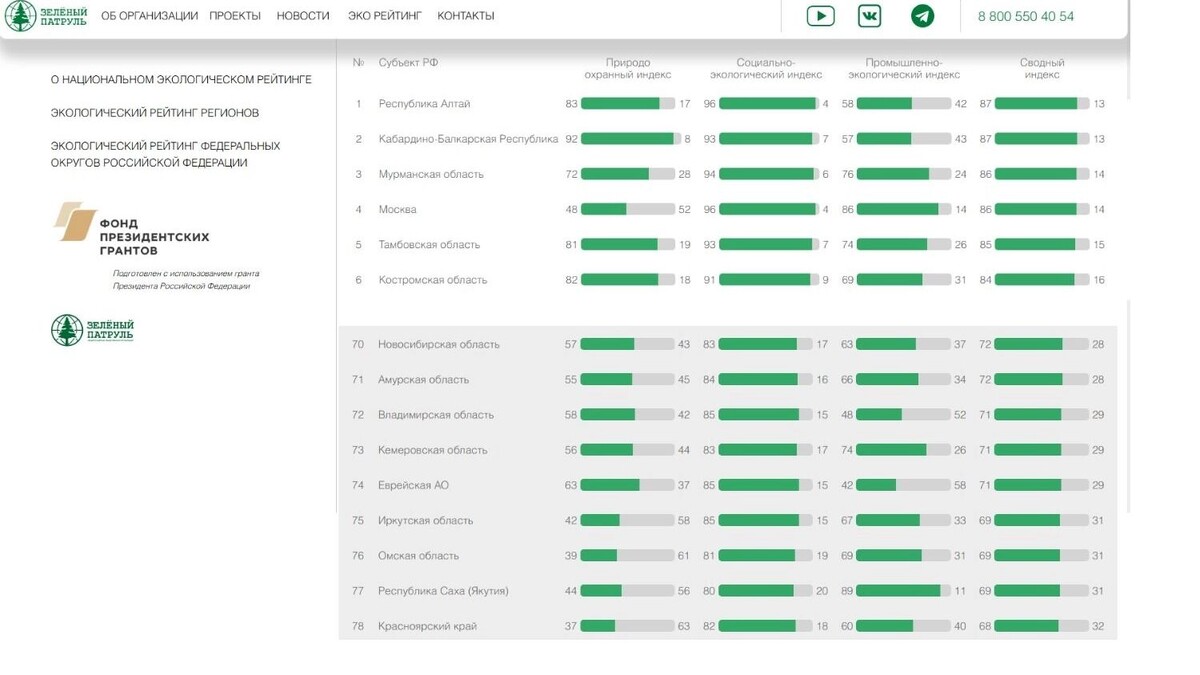Click Красноярский край progress bar
Image resolution: width=1200 pixels, height=675 pixels.
coord(630,625)
